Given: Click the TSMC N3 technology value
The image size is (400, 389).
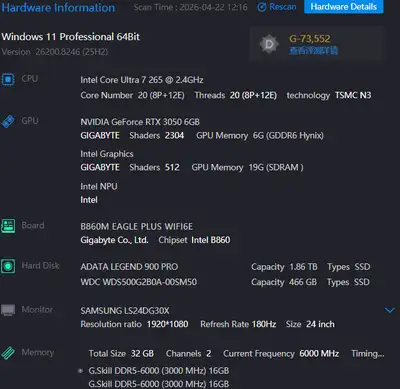Looking at the screenshot, I should click(353, 95).
